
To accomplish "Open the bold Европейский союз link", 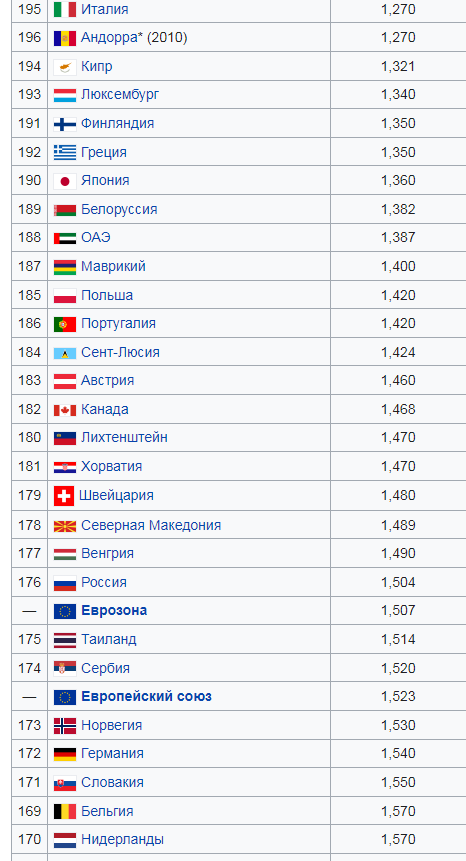I will (147, 697).
